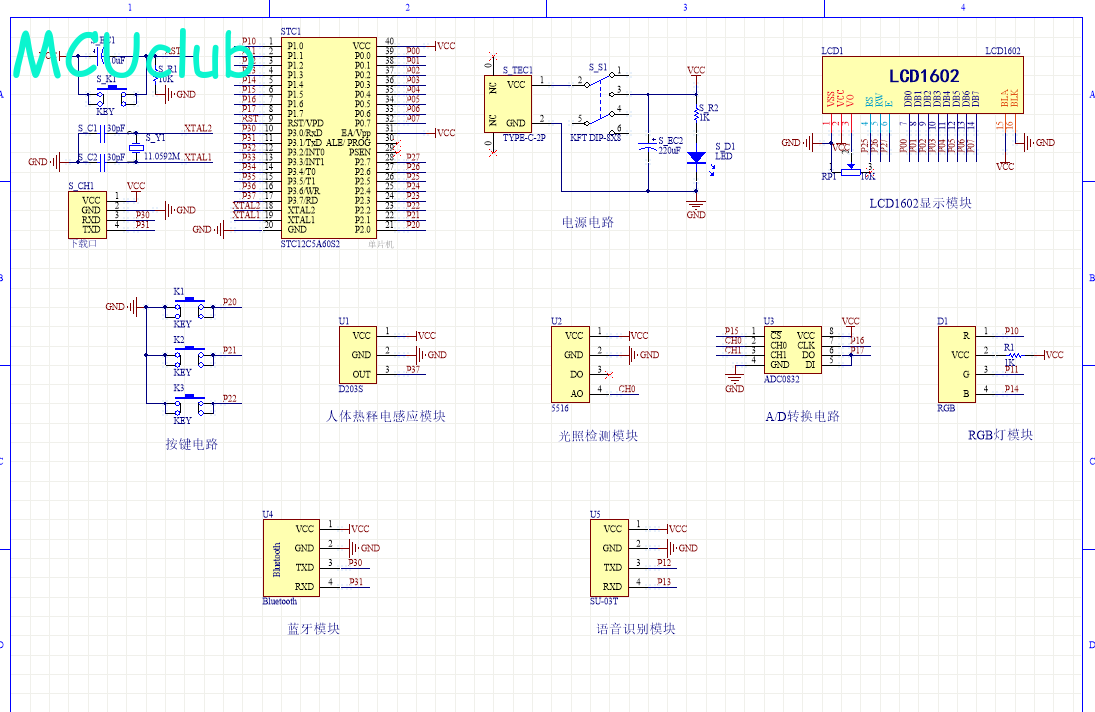Select the S_CH1 download port header
The image size is (1095, 712).
(x=90, y=213)
